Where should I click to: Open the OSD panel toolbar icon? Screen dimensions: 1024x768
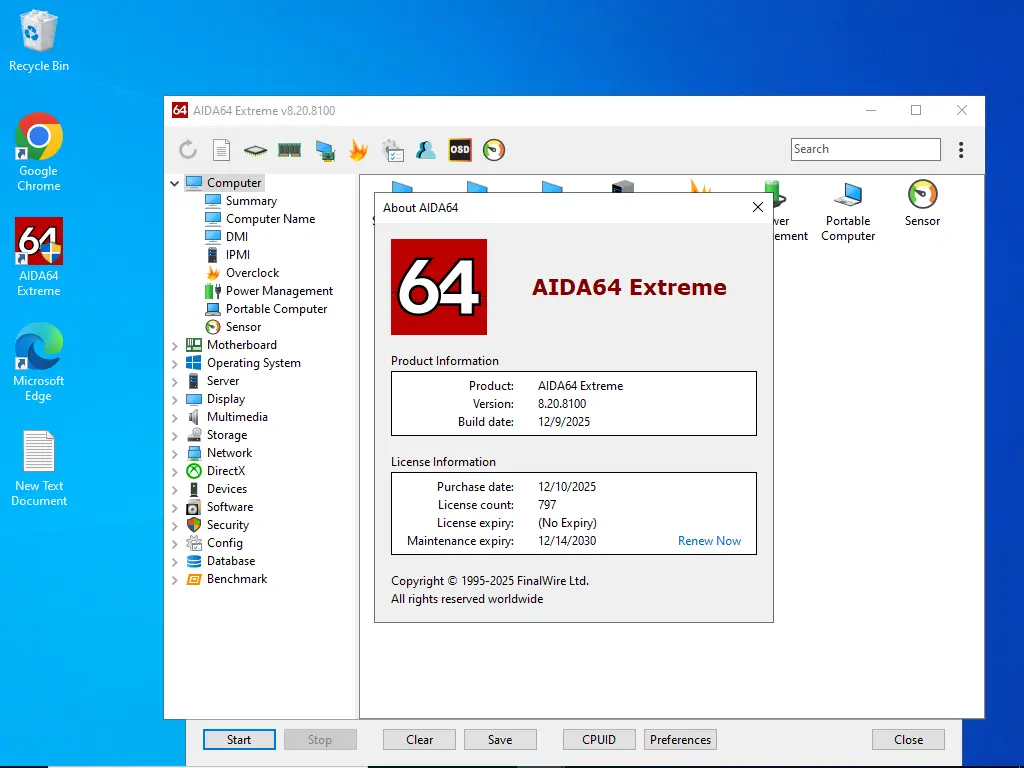pyautogui.click(x=460, y=150)
